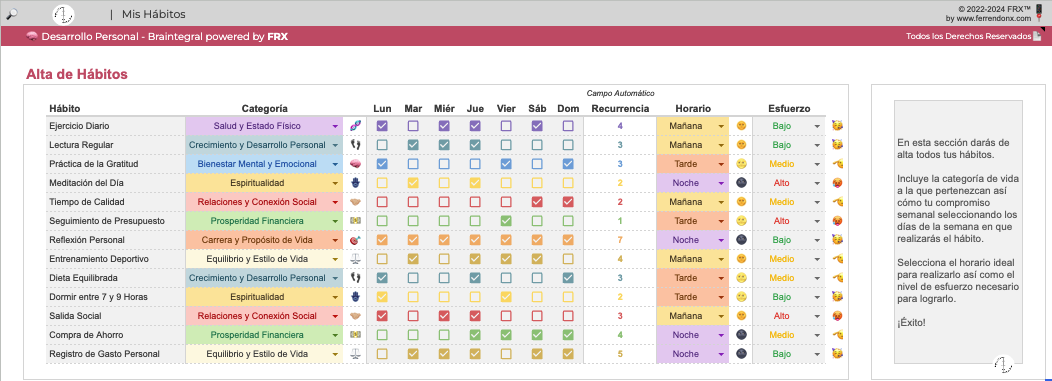The width and height of the screenshot is (1052, 381).
Task: Click the ¡Éxito! text in info panel
Action: point(910,323)
